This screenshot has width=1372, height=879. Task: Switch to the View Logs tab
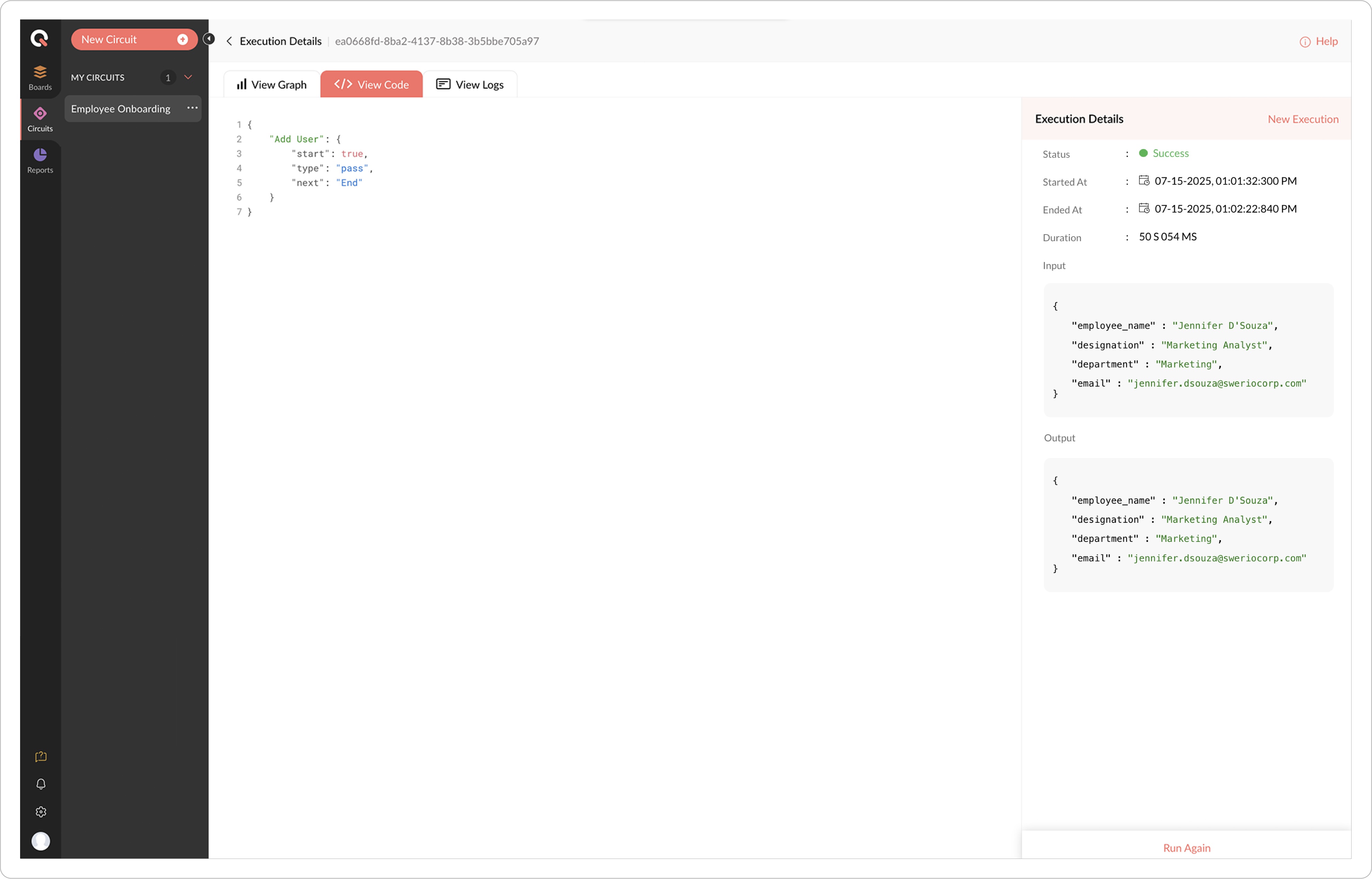pyautogui.click(x=470, y=85)
